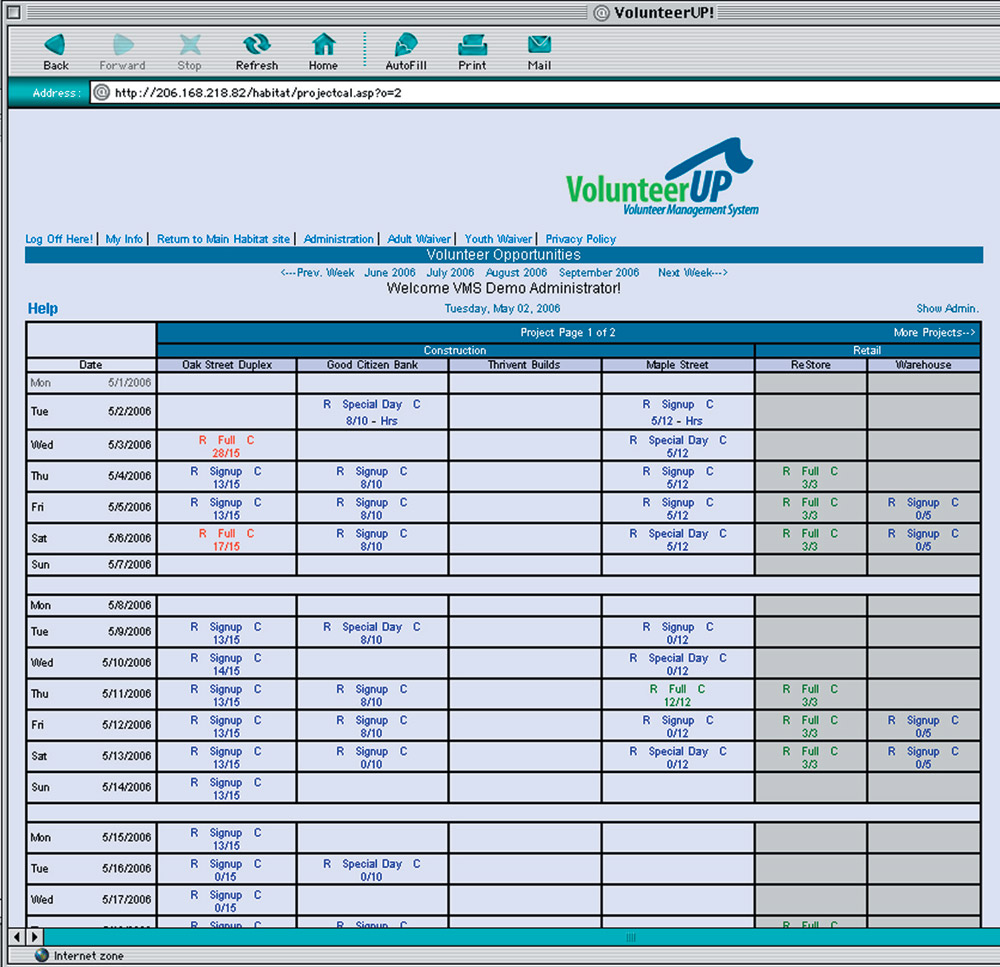
Task: Open the Youth Waiver link
Action: (x=498, y=239)
